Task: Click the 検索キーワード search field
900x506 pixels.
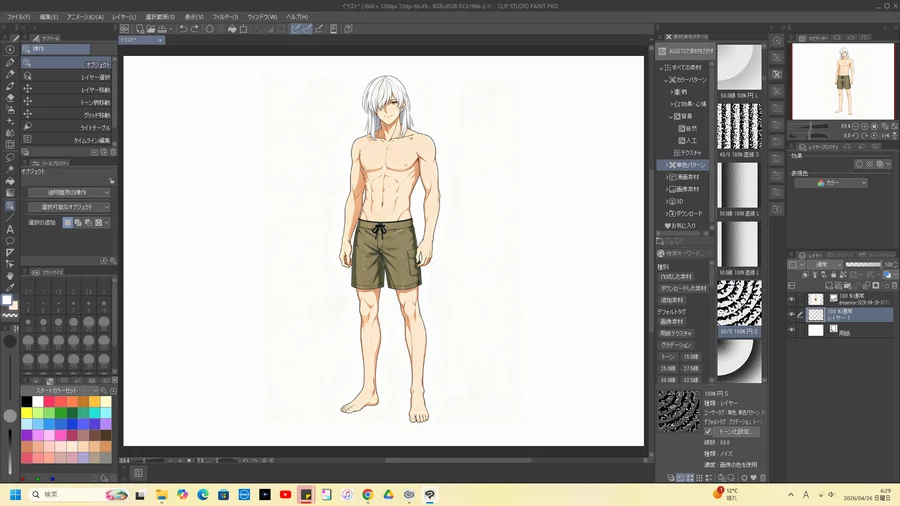Action: [685, 253]
